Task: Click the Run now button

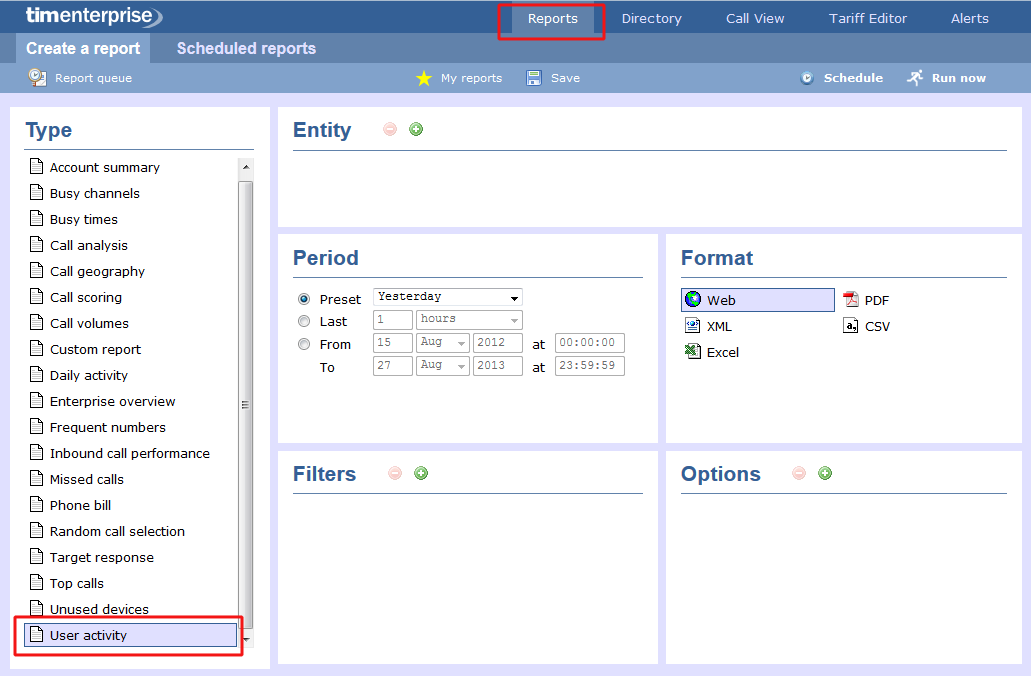Action: pos(946,78)
